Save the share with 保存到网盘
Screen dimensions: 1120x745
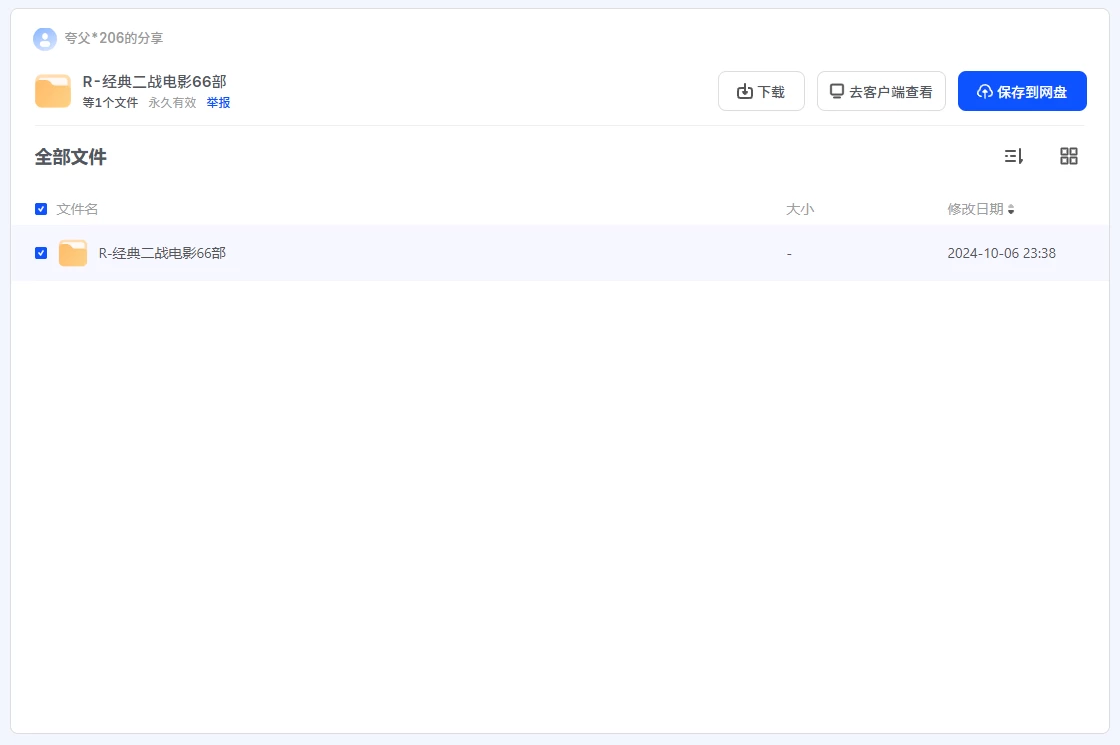pyautogui.click(x=1022, y=92)
